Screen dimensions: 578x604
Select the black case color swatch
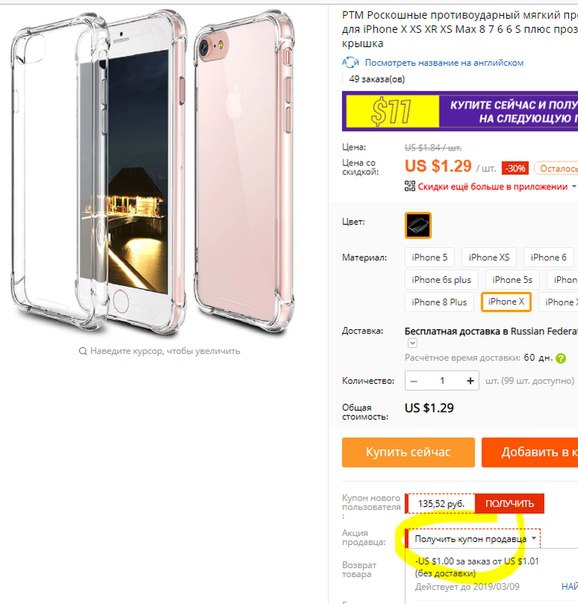pyautogui.click(x=418, y=225)
